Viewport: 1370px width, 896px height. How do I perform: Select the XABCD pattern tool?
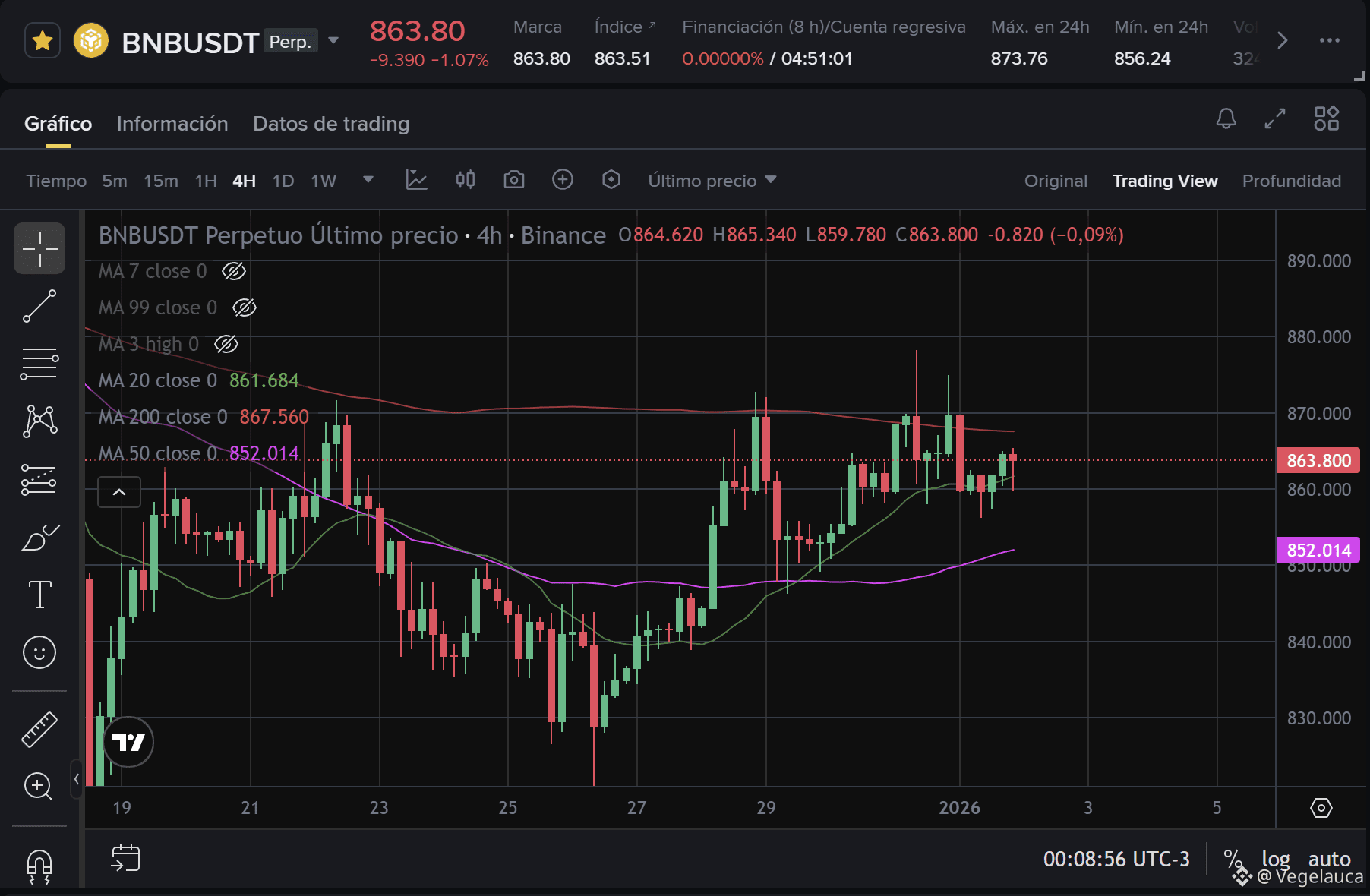39,421
